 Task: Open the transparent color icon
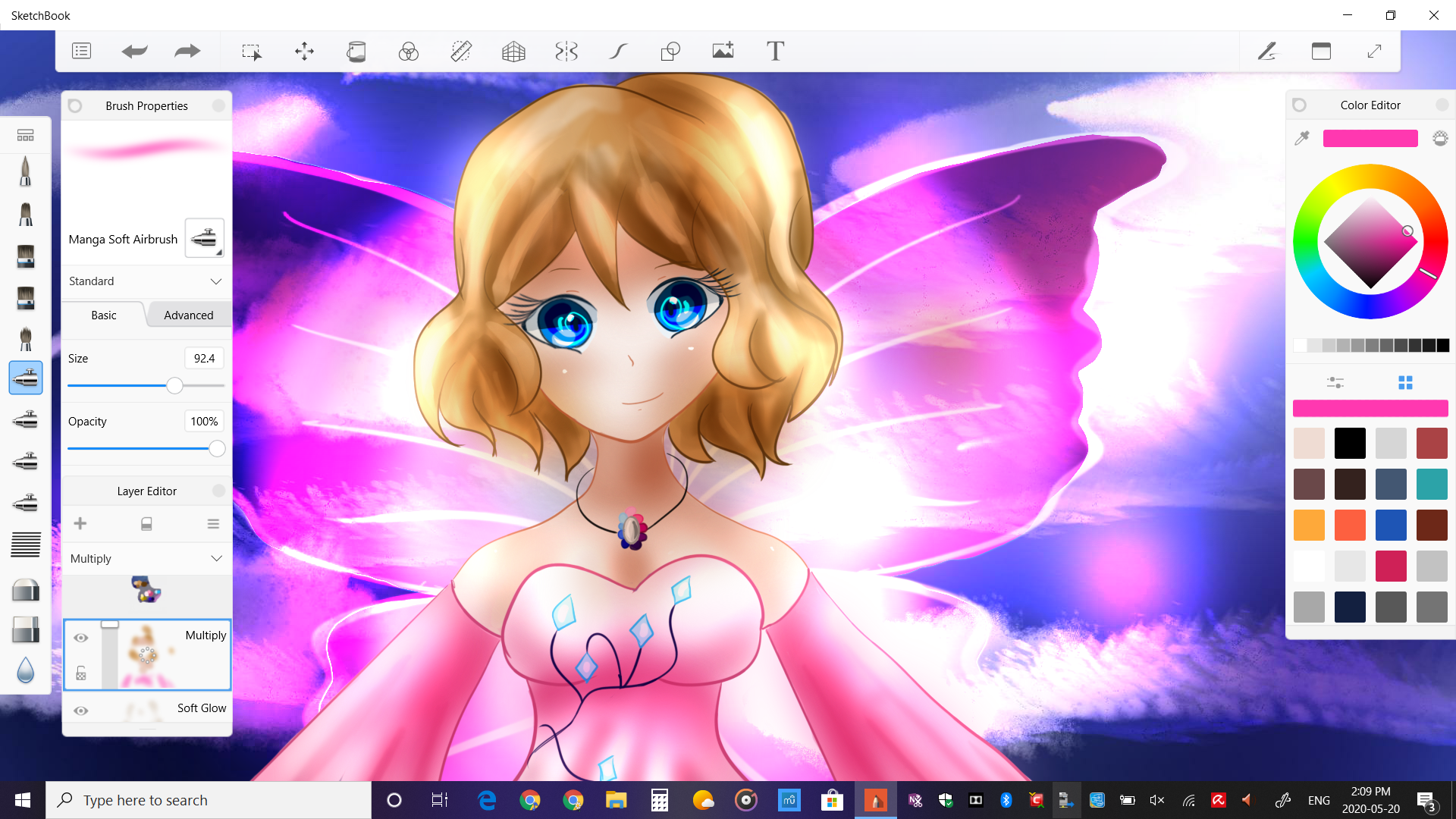pos(1440,138)
